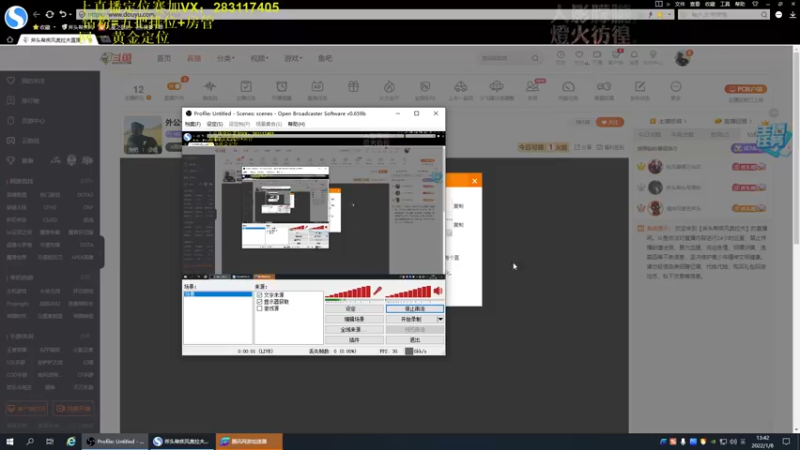Click the AD icon in streamer toolbar

coord(317,86)
